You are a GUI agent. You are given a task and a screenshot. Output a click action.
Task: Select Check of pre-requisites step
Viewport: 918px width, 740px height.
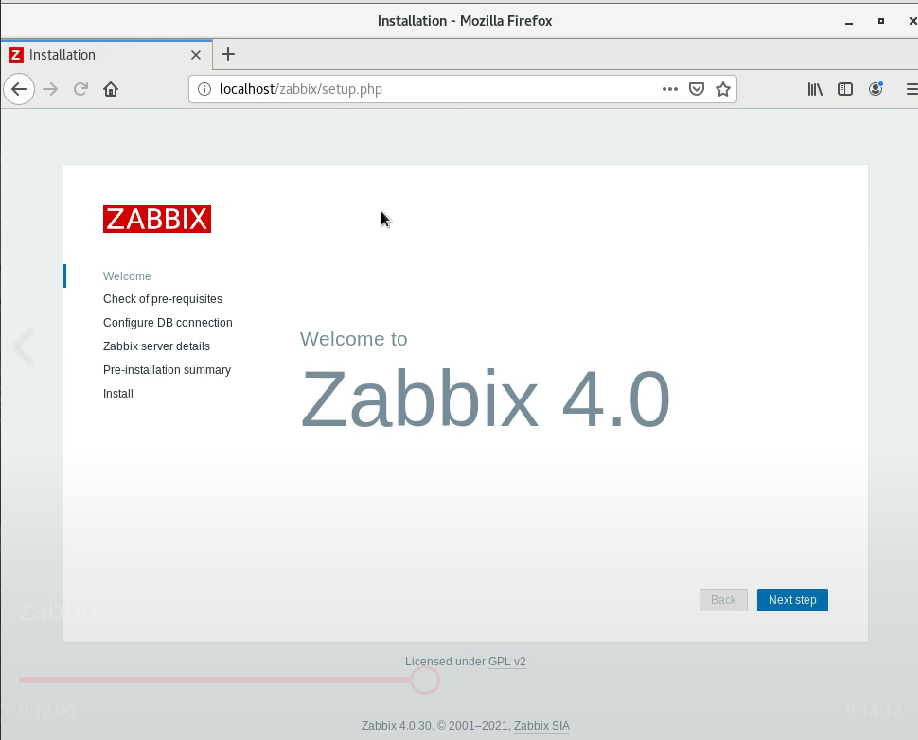(163, 299)
